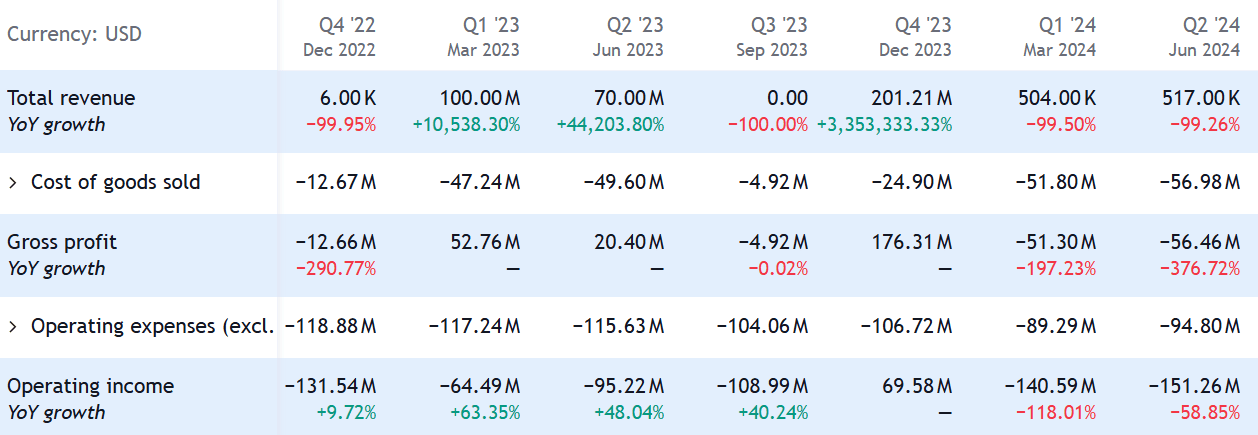
Task: Expand the Cost of goods sold row
Action: pos(13,182)
